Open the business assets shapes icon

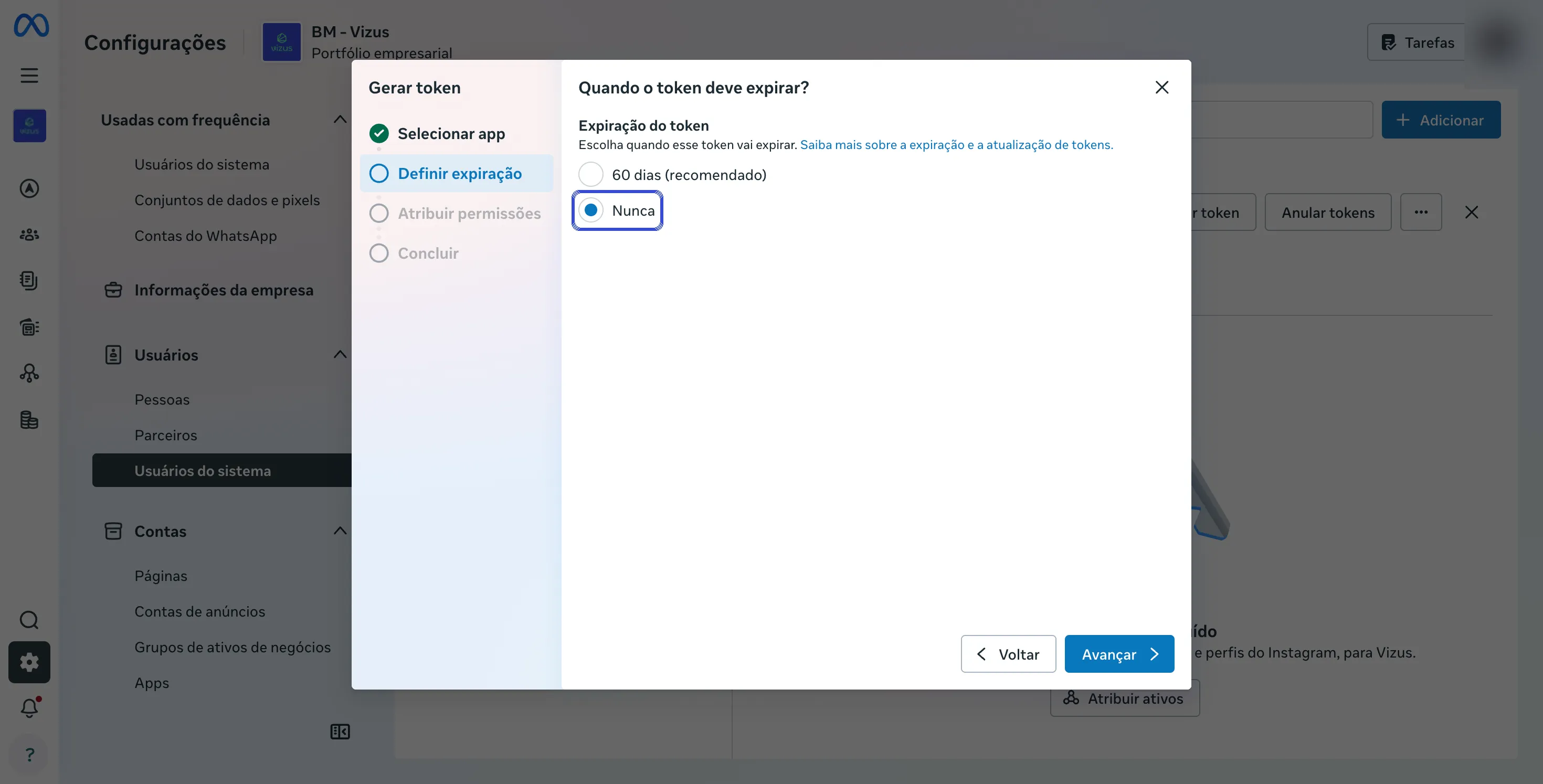point(29,373)
